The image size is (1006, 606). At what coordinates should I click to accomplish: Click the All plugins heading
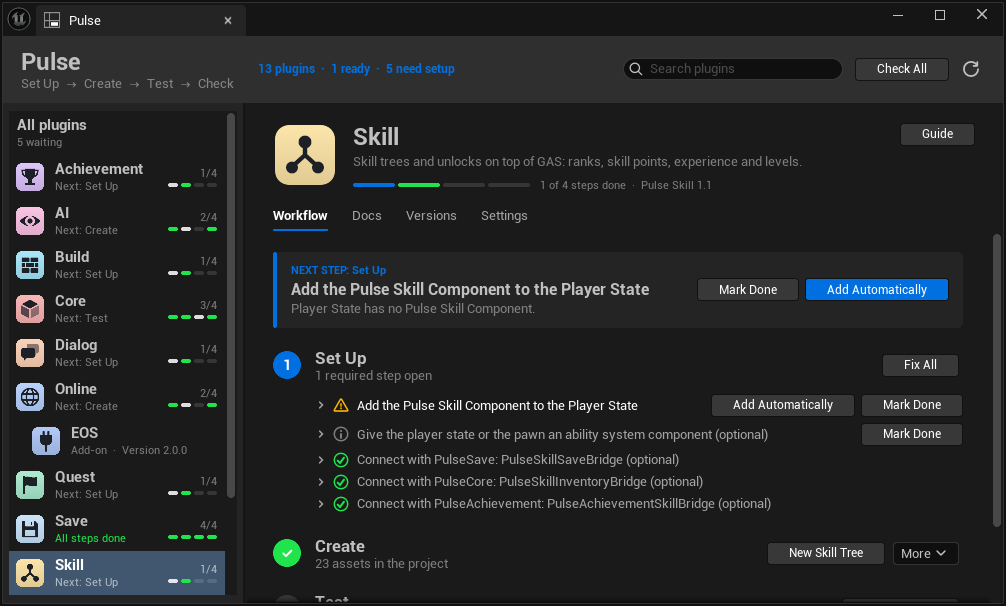coord(52,125)
